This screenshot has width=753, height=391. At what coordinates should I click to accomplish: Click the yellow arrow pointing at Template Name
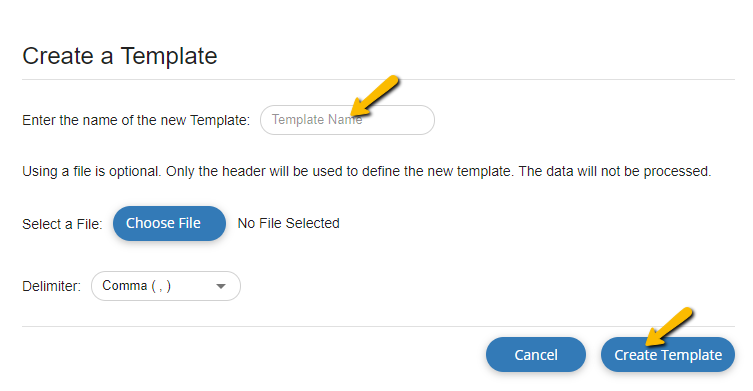(375, 96)
